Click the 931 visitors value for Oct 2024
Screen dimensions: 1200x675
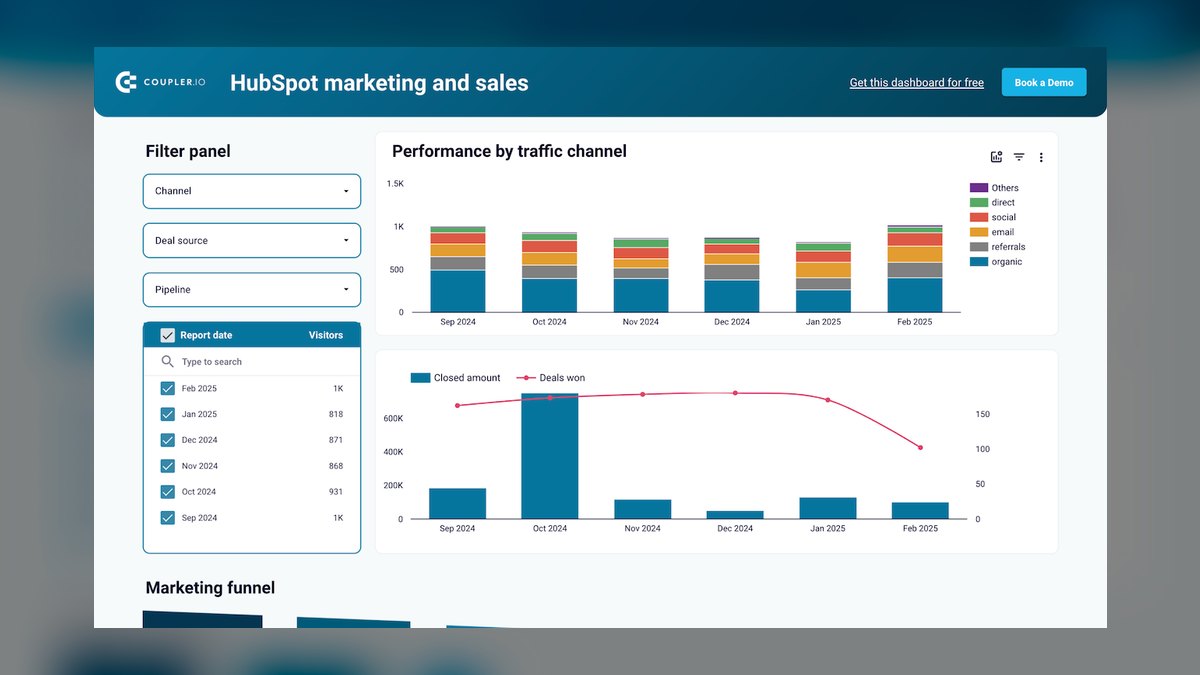[335, 492]
